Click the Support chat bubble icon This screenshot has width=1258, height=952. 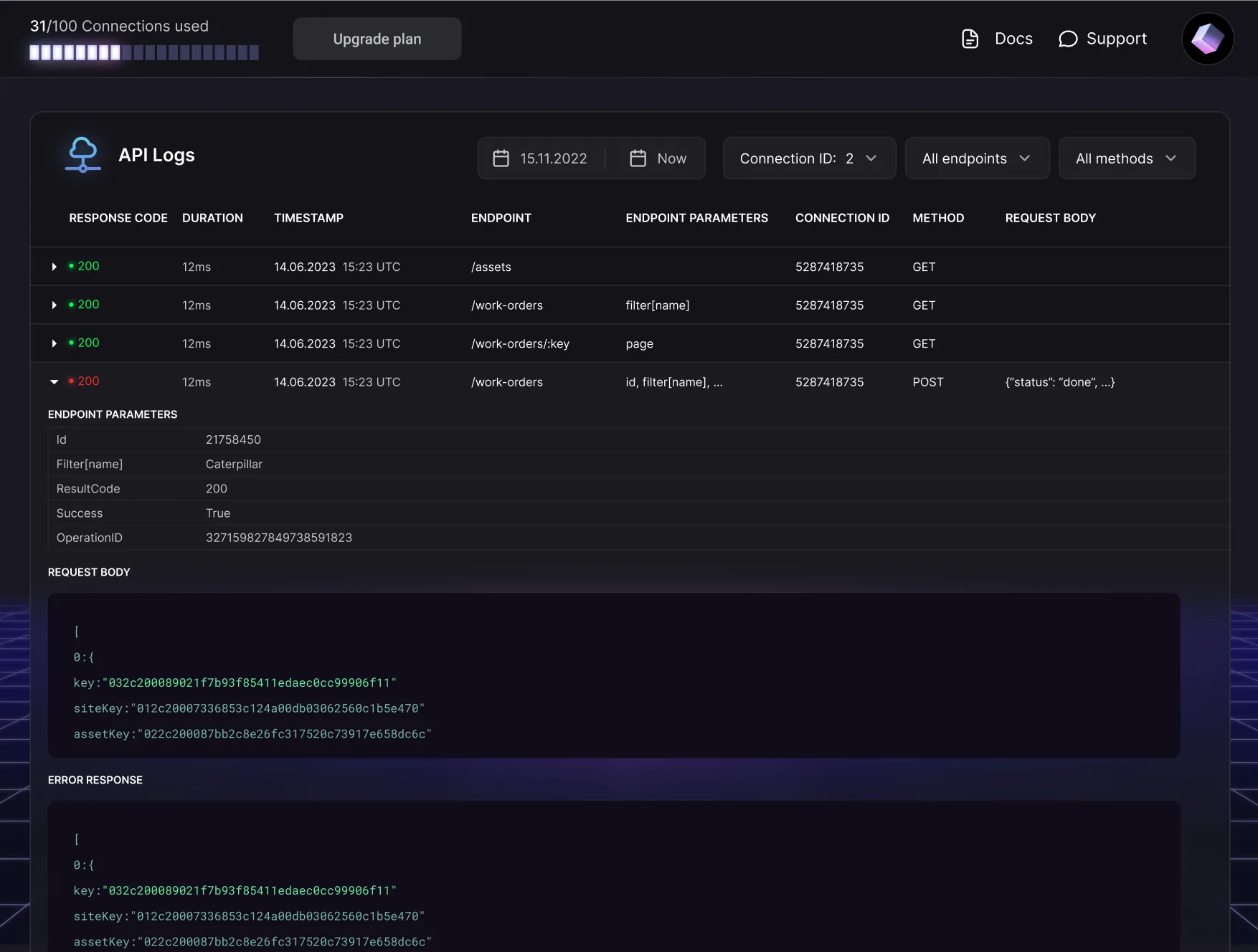point(1068,39)
